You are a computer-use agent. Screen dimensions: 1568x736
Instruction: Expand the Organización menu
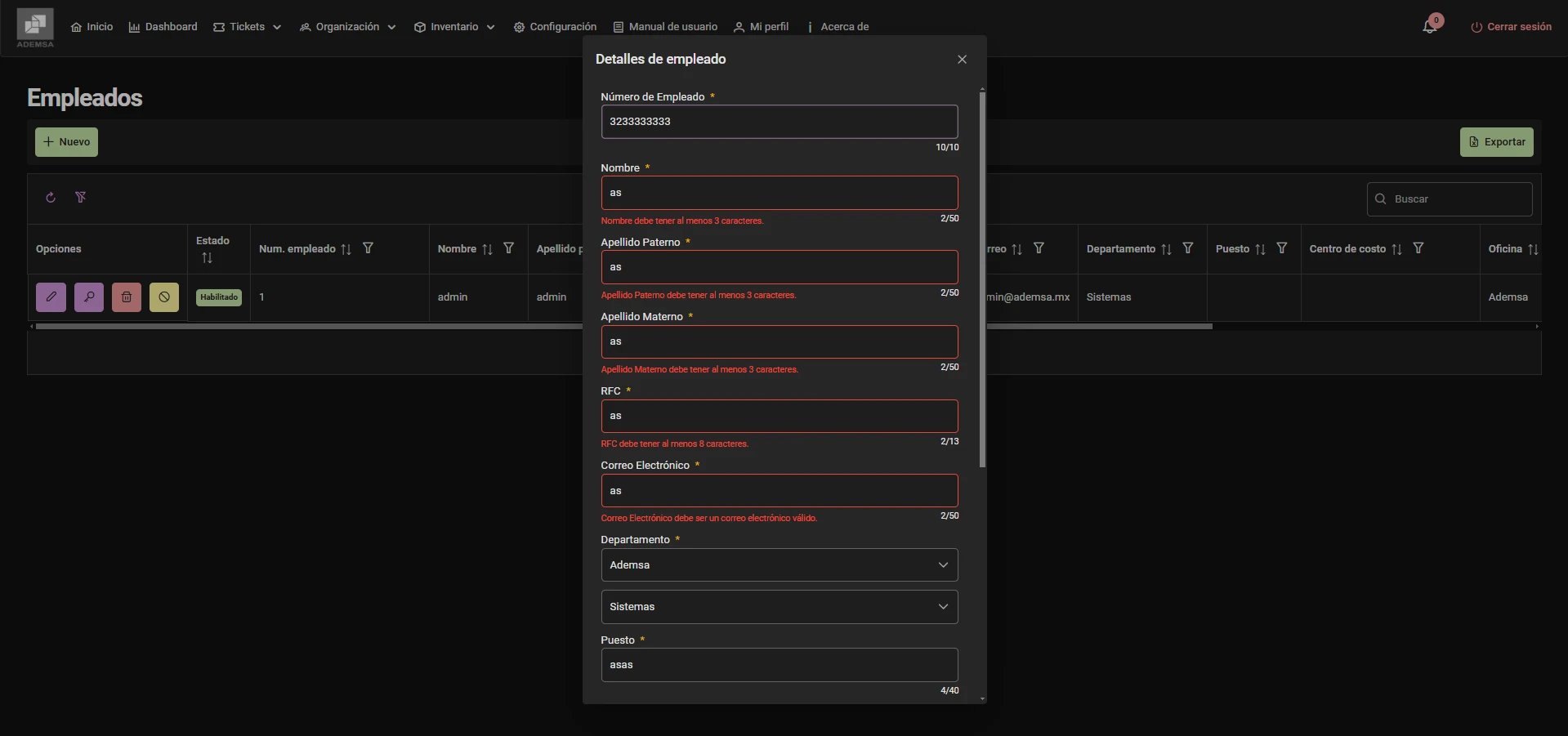coord(347,27)
